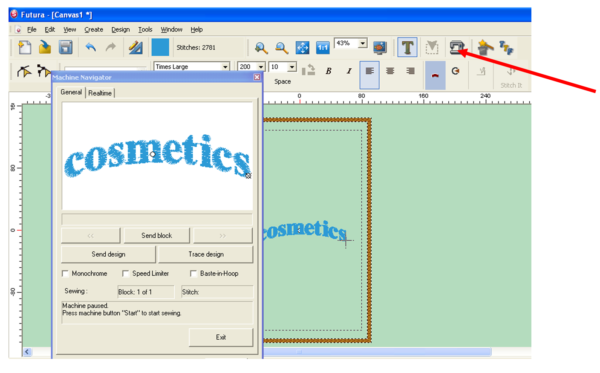
Task: Click the Send block button
Action: pos(157,236)
